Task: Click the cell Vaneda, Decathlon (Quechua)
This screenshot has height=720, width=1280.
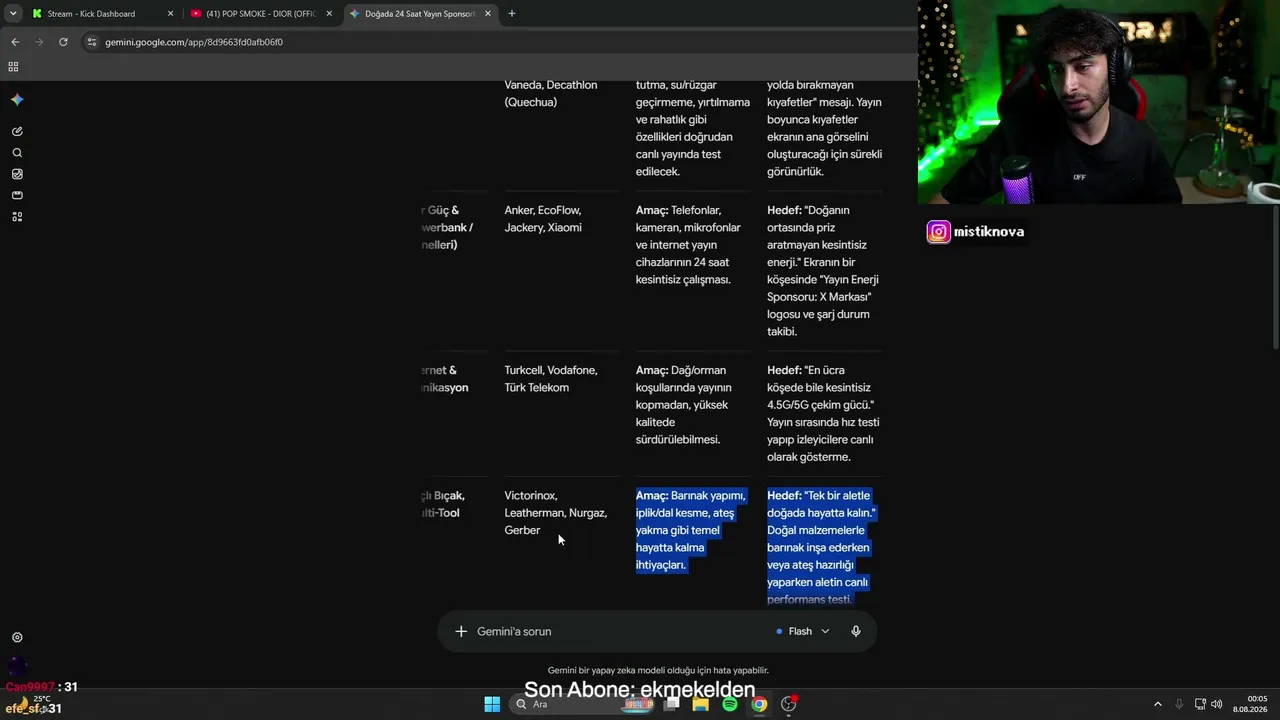Action: point(551,93)
